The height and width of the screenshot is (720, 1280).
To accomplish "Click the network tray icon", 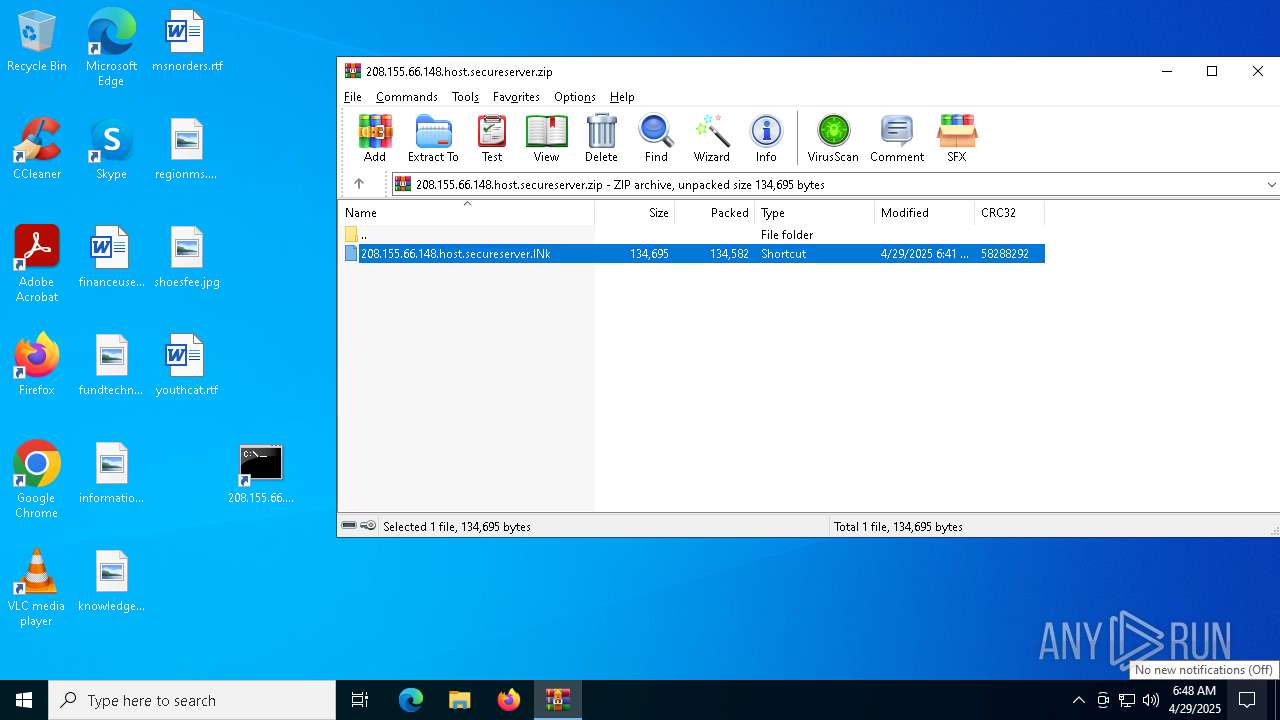I will coord(1127,700).
